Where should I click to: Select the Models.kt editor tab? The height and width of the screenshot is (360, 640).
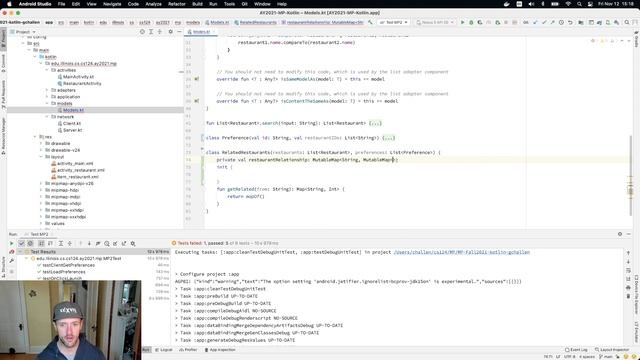201,31
